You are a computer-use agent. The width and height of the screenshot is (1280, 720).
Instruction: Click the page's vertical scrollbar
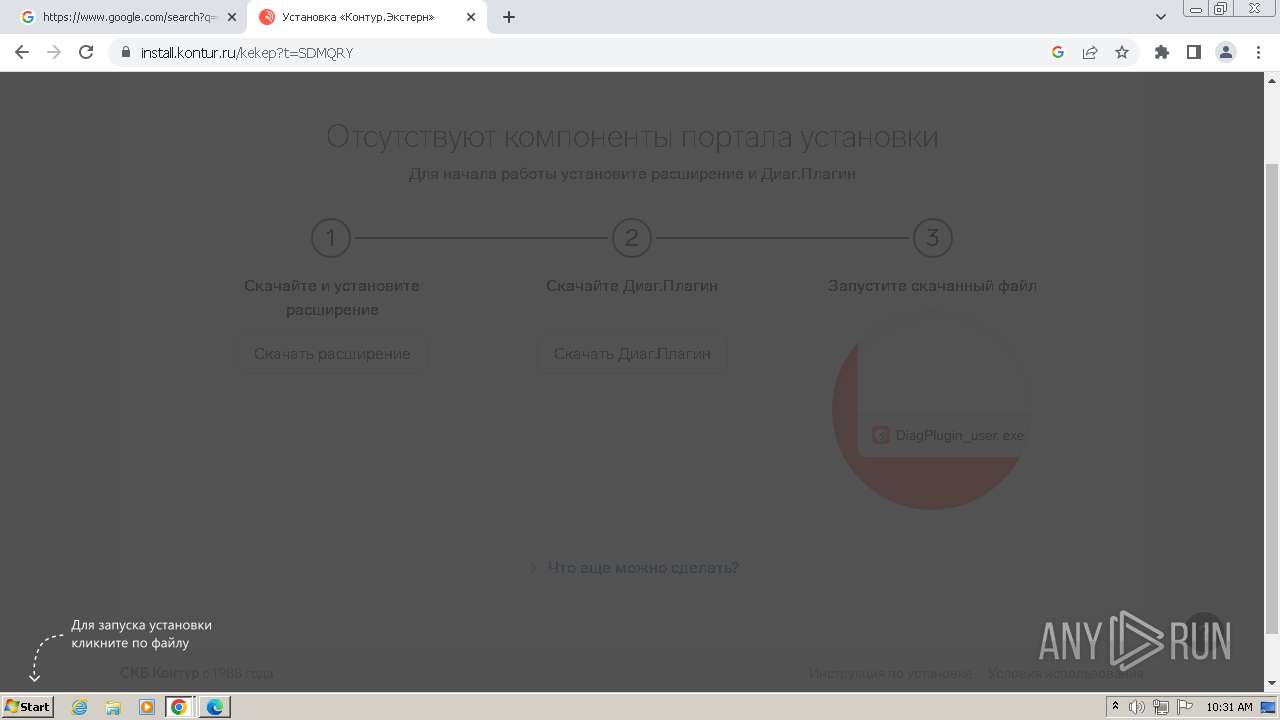pyautogui.click(x=1272, y=398)
